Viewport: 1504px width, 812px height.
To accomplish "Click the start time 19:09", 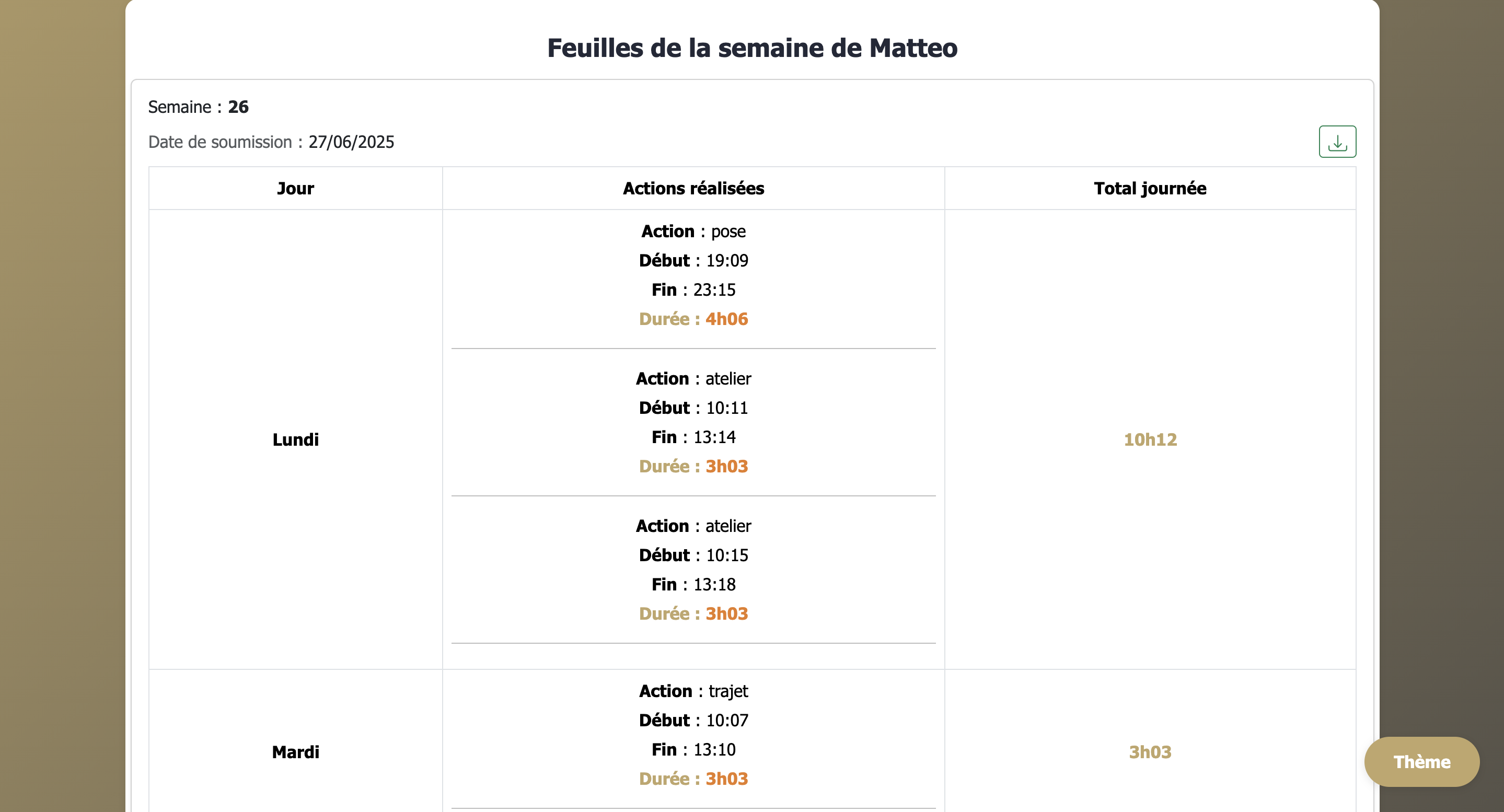I will (x=727, y=260).
